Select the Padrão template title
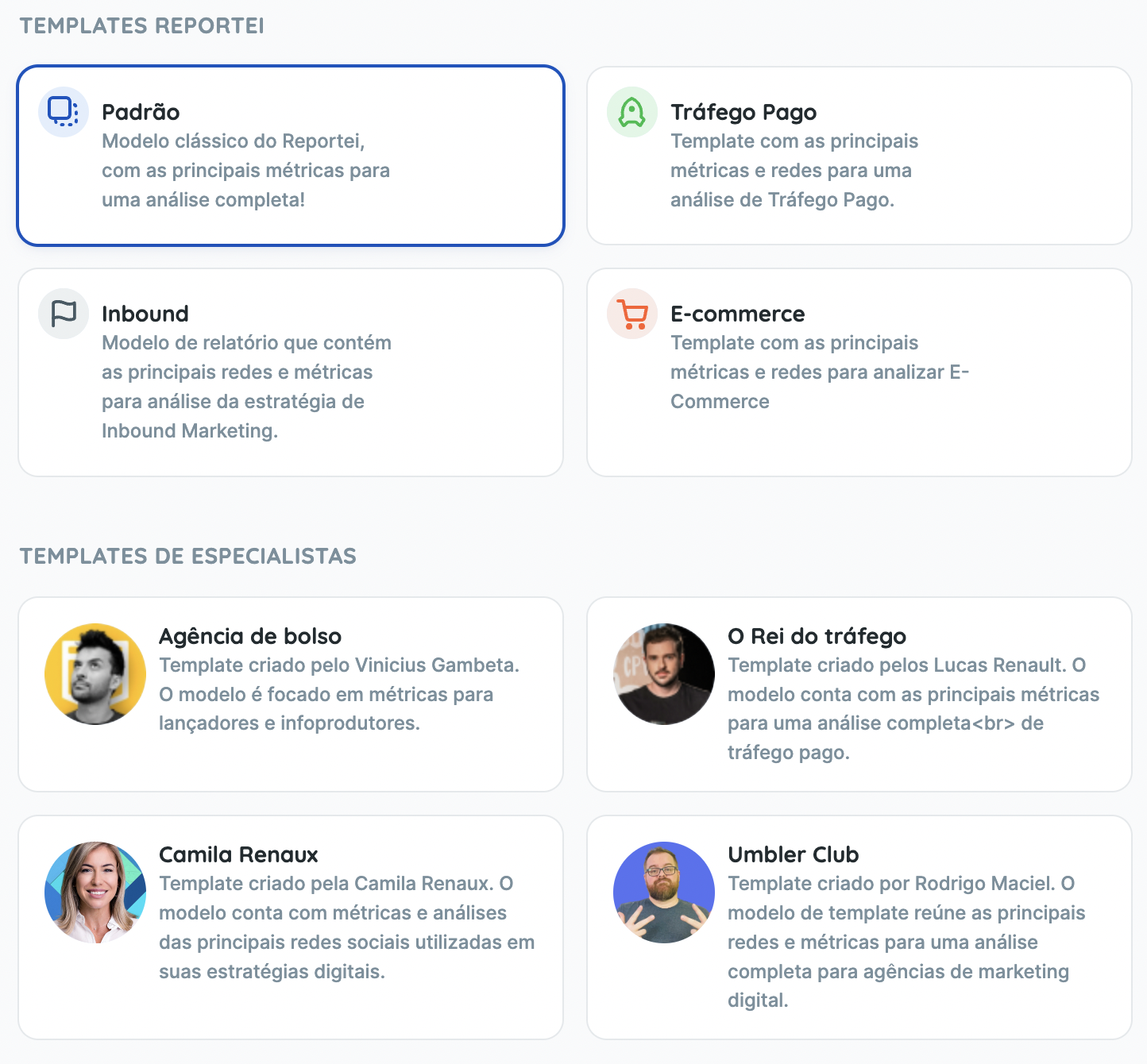Screen dimensions: 1147x1064 [x=141, y=112]
